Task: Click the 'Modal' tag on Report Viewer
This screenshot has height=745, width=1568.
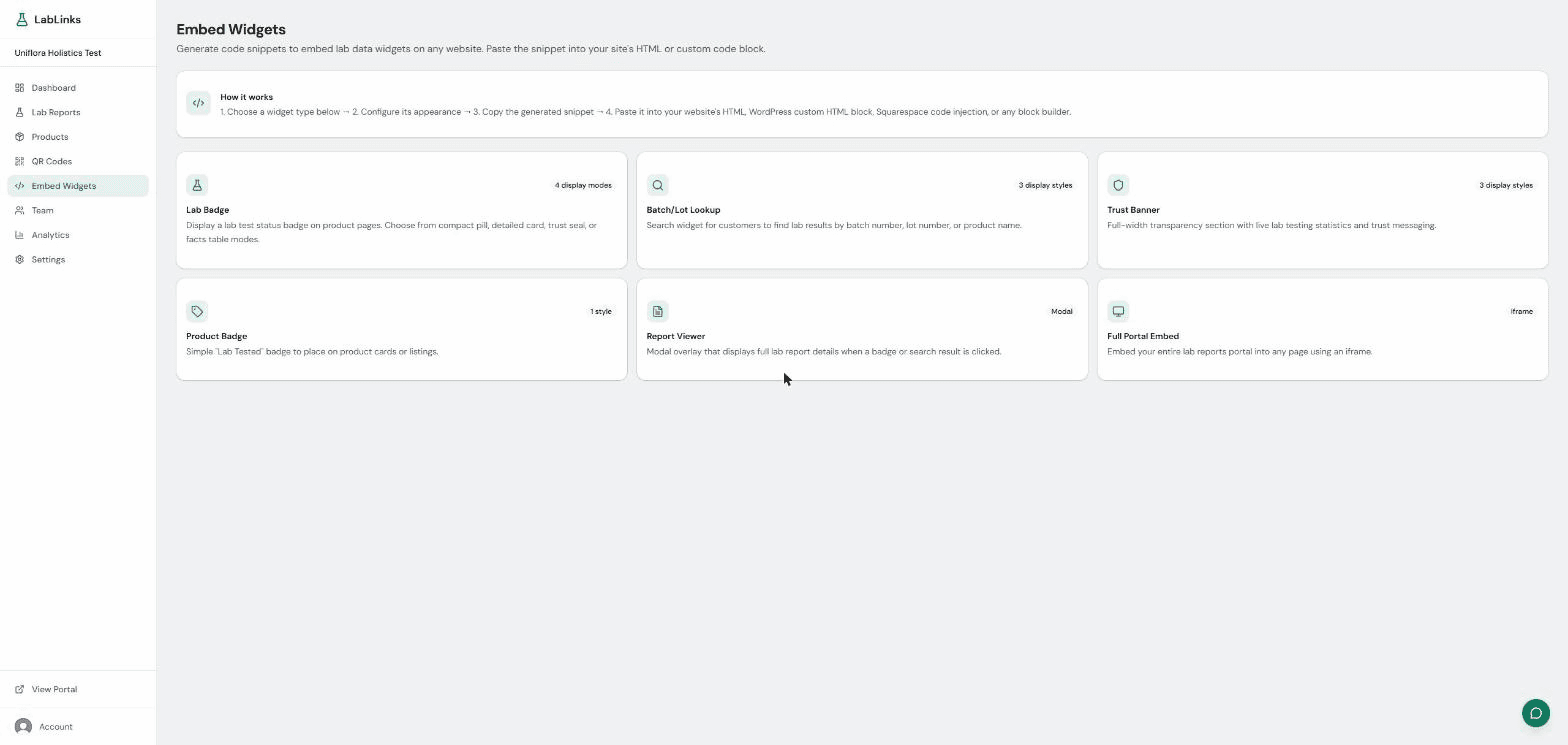Action: (x=1062, y=311)
